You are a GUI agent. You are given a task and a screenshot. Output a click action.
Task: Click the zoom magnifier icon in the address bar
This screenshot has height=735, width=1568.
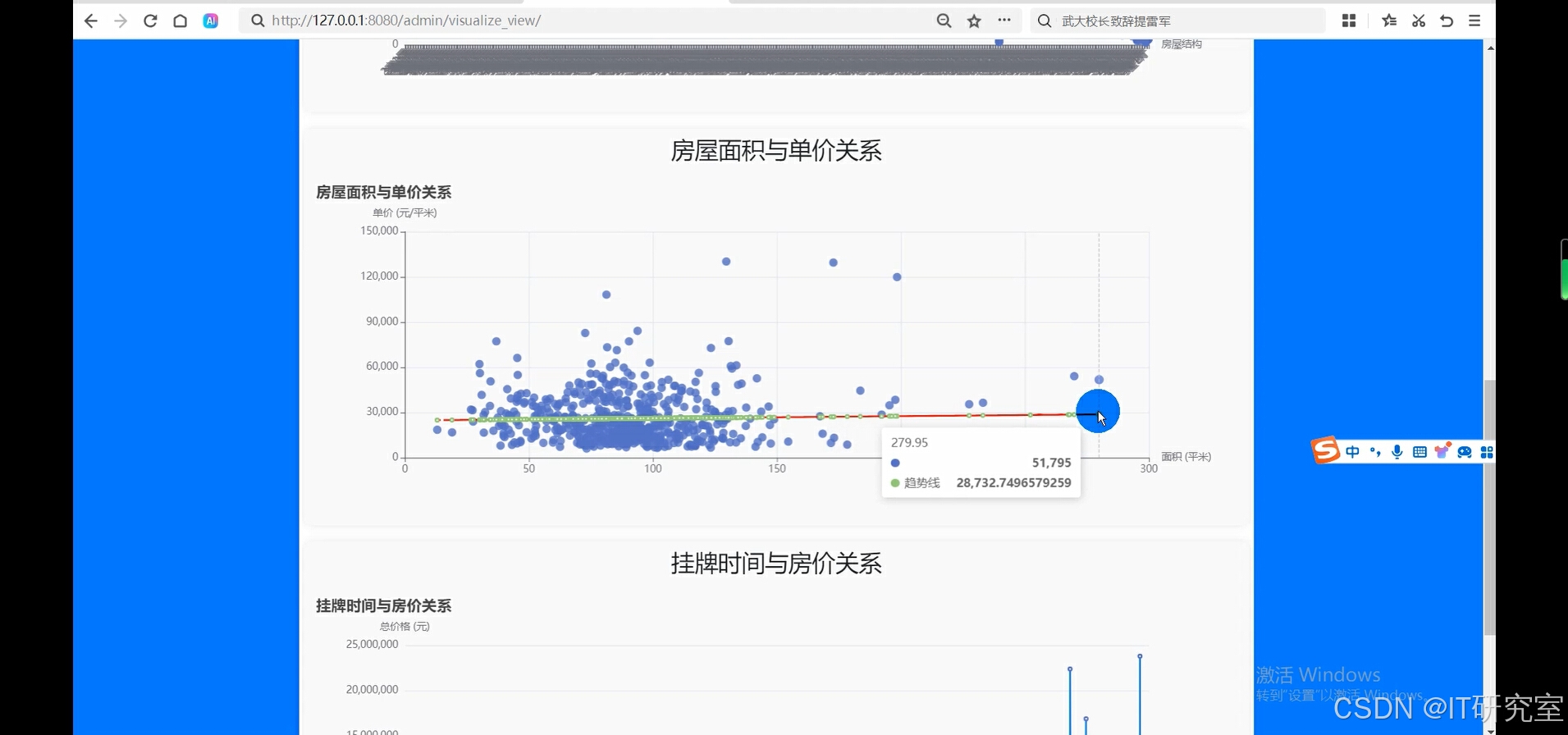tap(944, 21)
